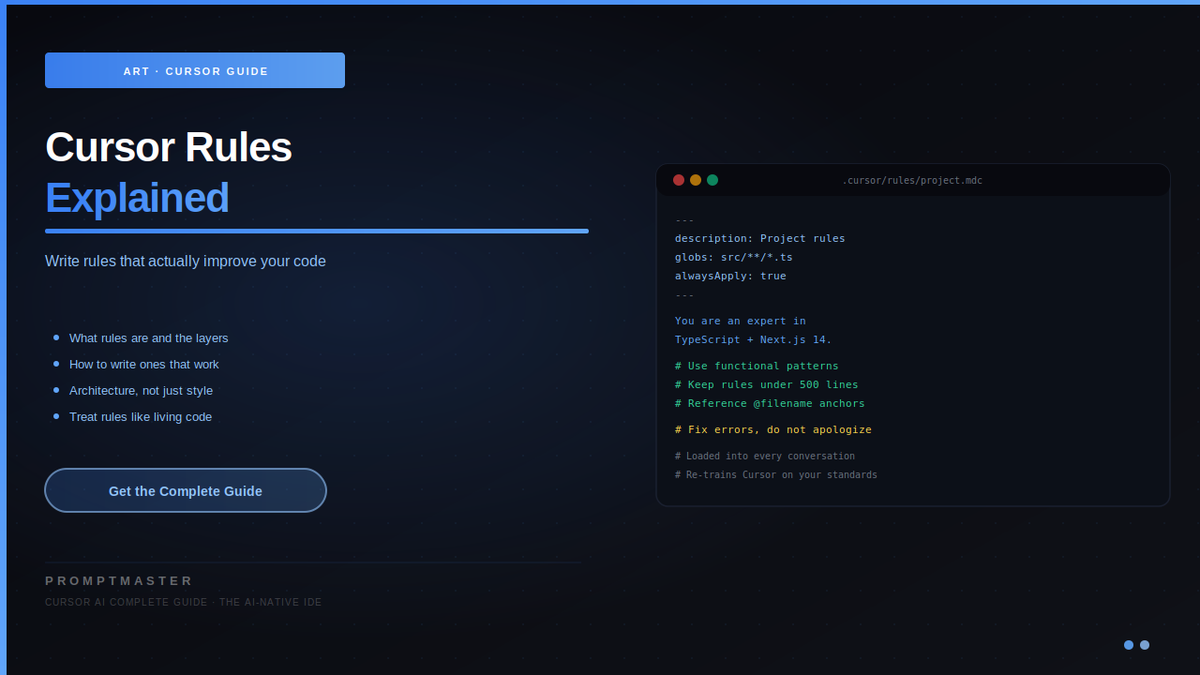Click the PROMPTMASTER brand text
The height and width of the screenshot is (675, 1200).
tap(119, 581)
